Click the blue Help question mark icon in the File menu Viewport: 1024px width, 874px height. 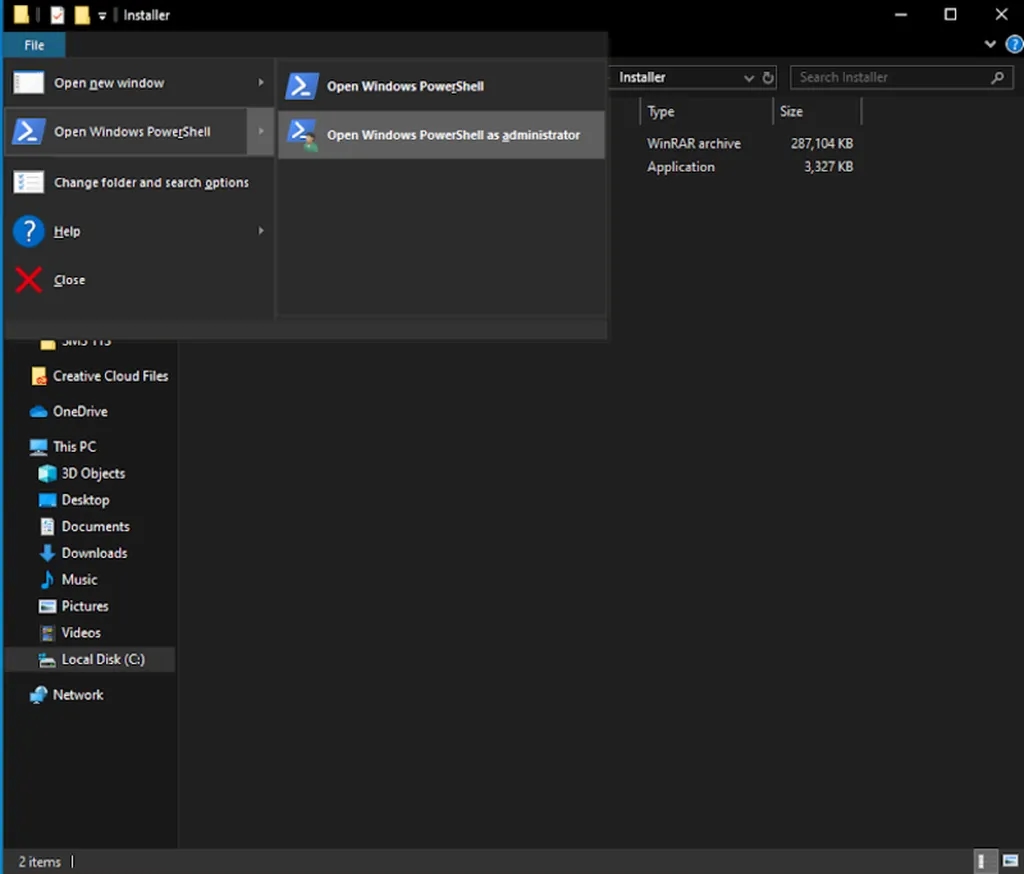[x=28, y=231]
